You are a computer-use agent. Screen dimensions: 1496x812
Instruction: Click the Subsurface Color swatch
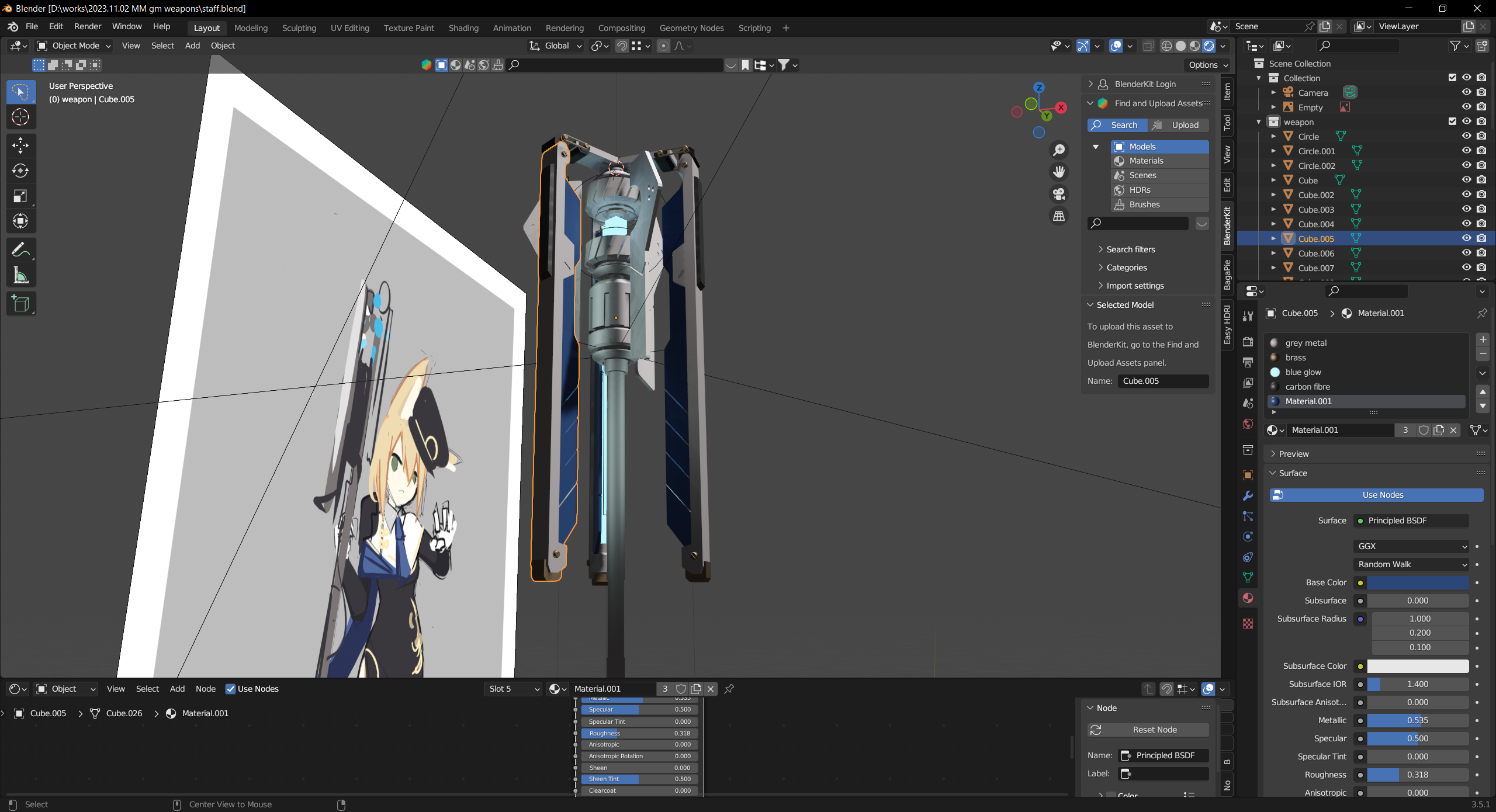1418,666
